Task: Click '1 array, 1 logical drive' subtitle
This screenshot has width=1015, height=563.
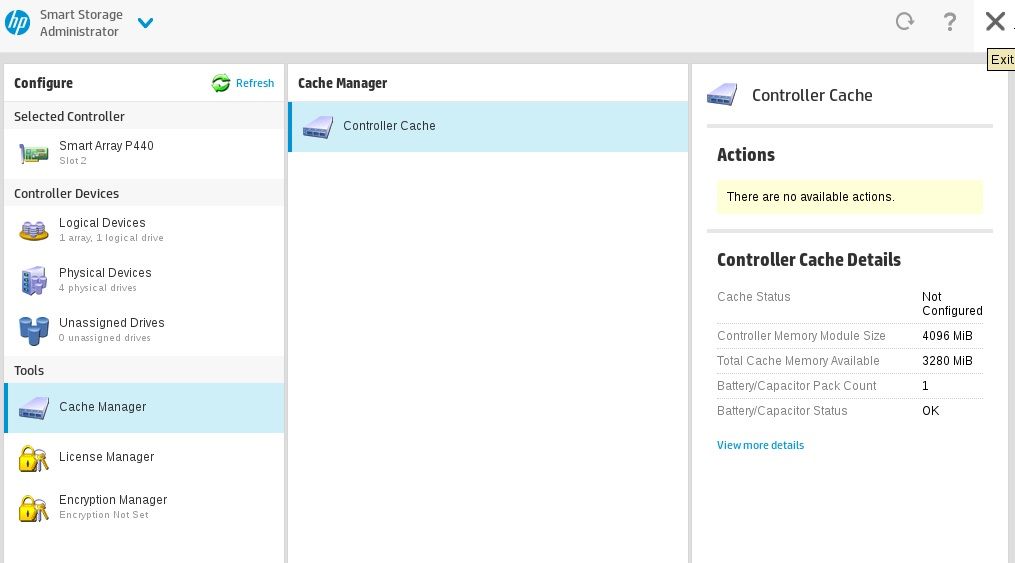Action: pos(111,237)
